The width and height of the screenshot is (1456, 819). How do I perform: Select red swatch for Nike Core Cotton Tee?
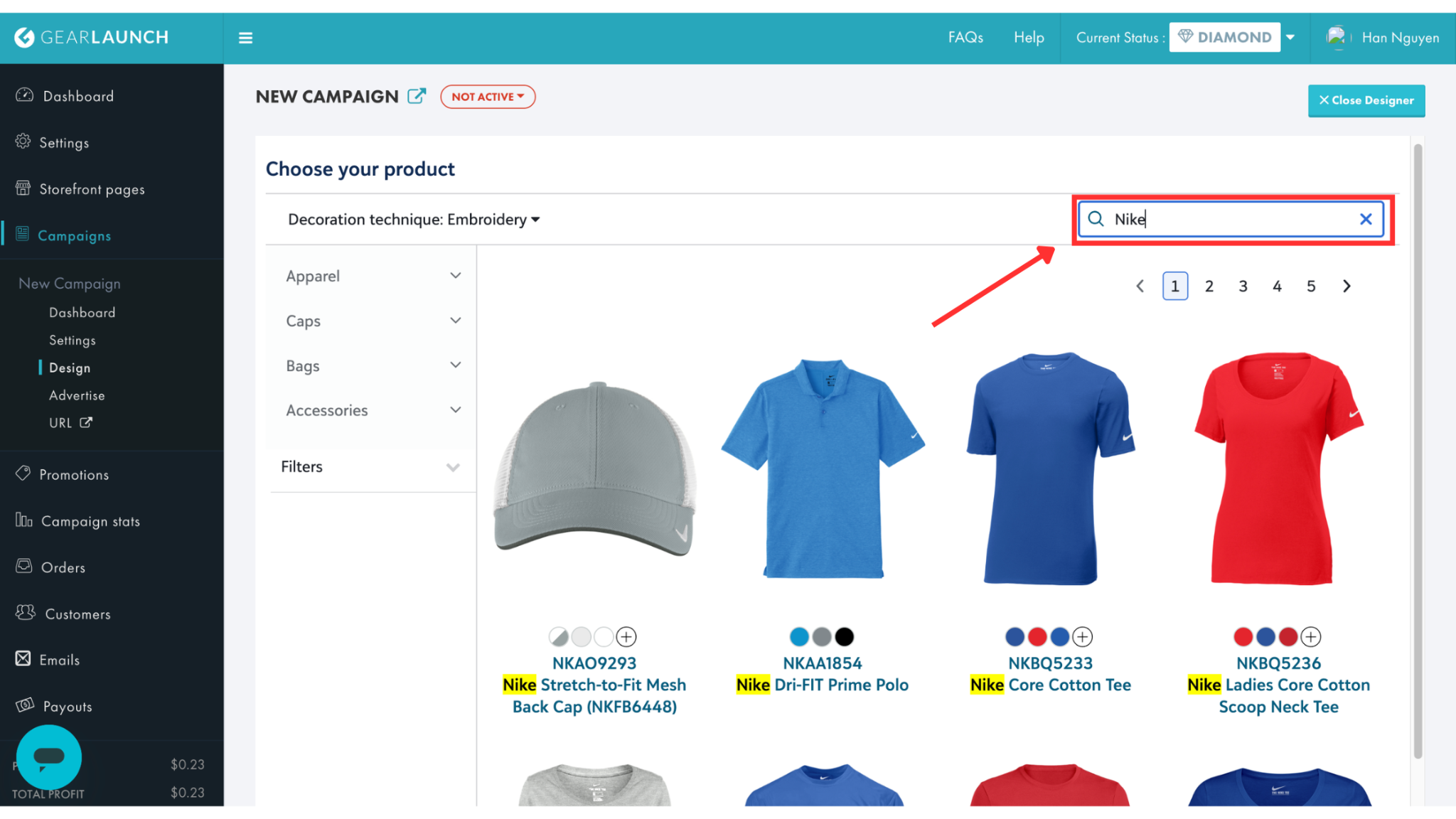click(1037, 636)
